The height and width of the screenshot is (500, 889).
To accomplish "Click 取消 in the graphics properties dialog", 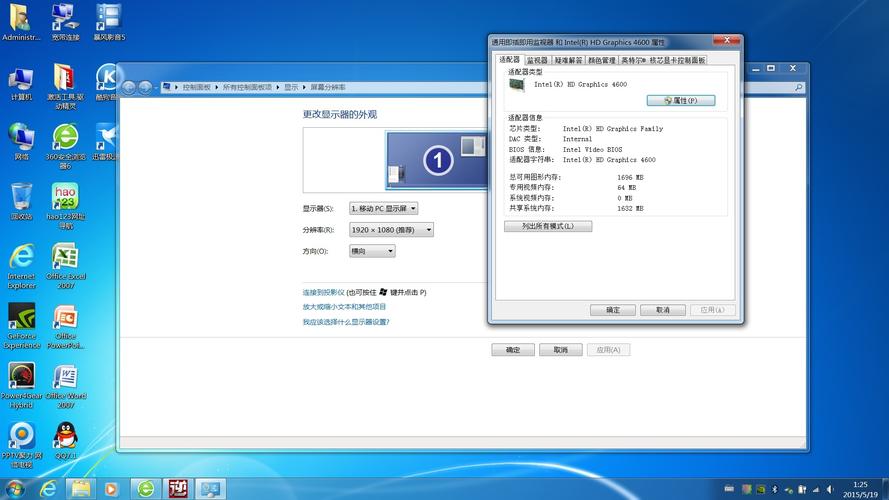I will [x=663, y=310].
